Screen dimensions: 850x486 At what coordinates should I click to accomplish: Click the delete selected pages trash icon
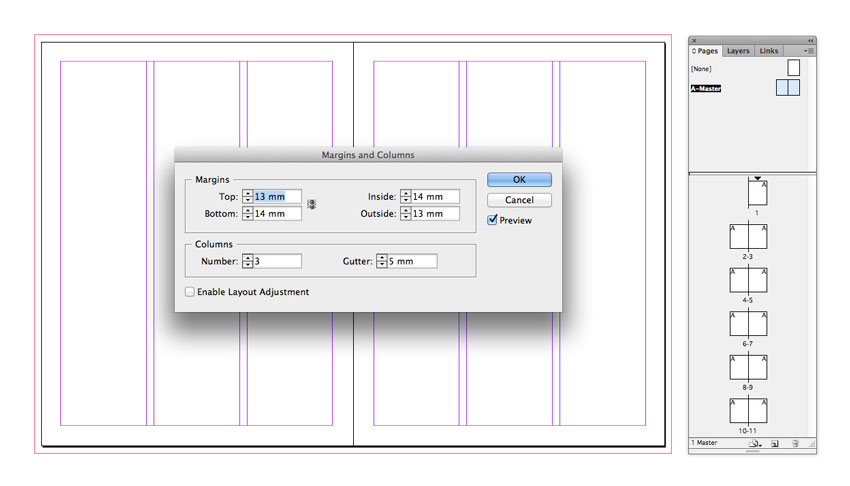coord(795,443)
